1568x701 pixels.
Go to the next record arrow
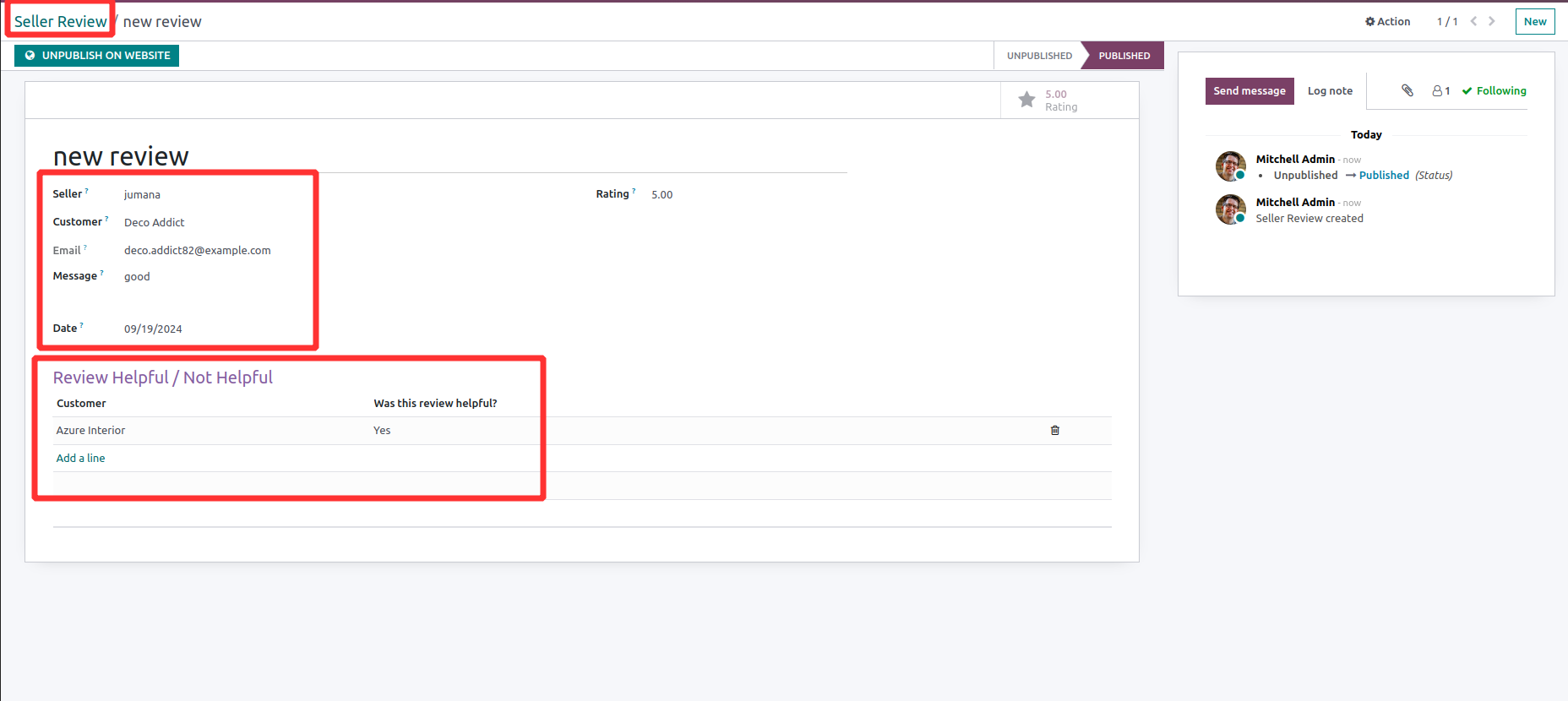(1492, 21)
